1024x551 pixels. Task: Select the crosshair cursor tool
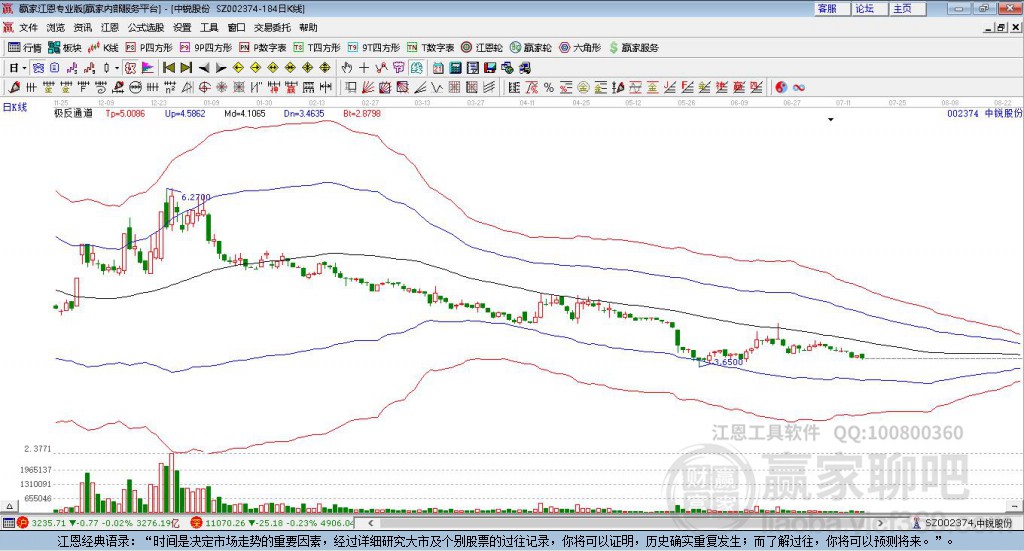pyautogui.click(x=364, y=68)
